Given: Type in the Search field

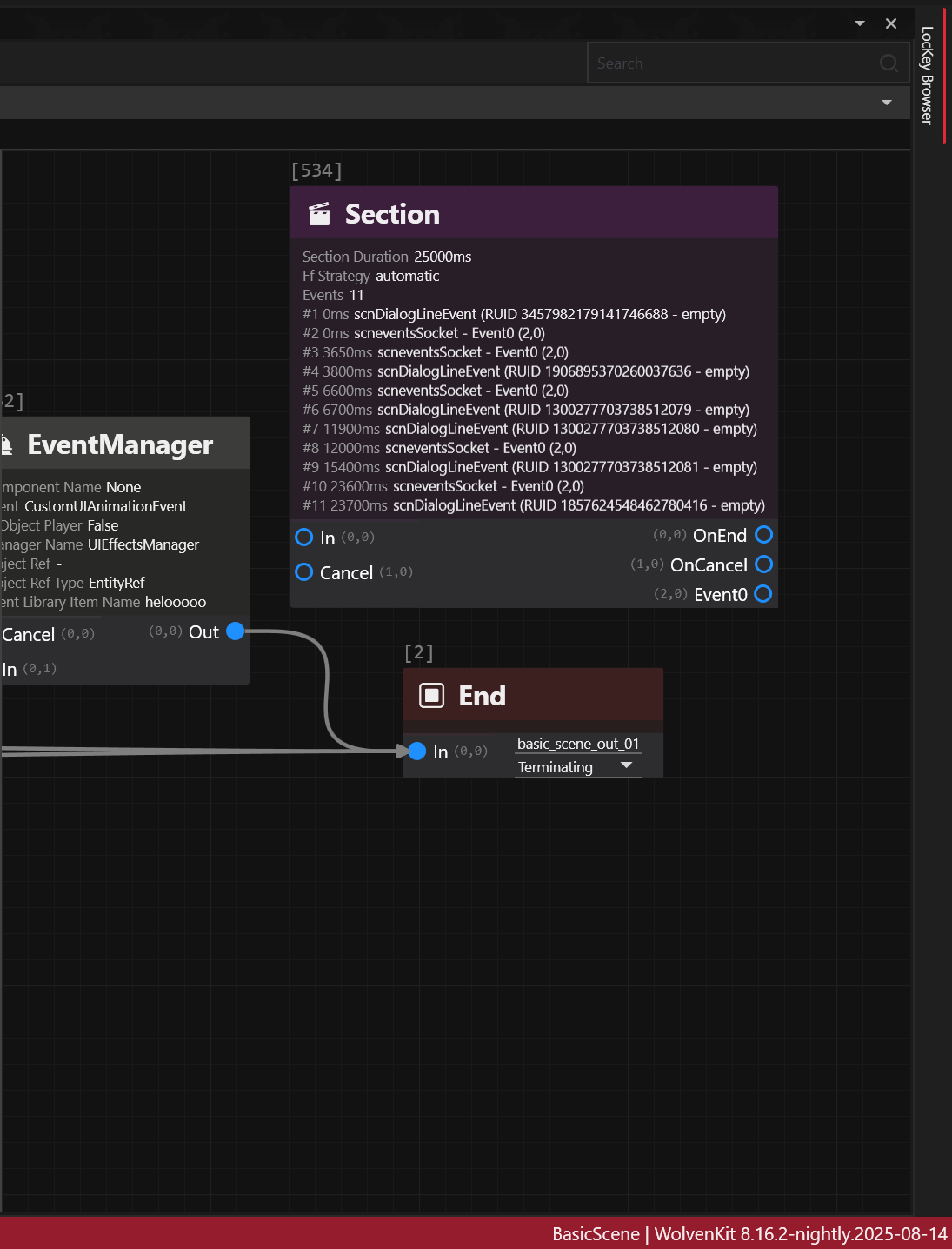Looking at the screenshot, I should tap(730, 63).
